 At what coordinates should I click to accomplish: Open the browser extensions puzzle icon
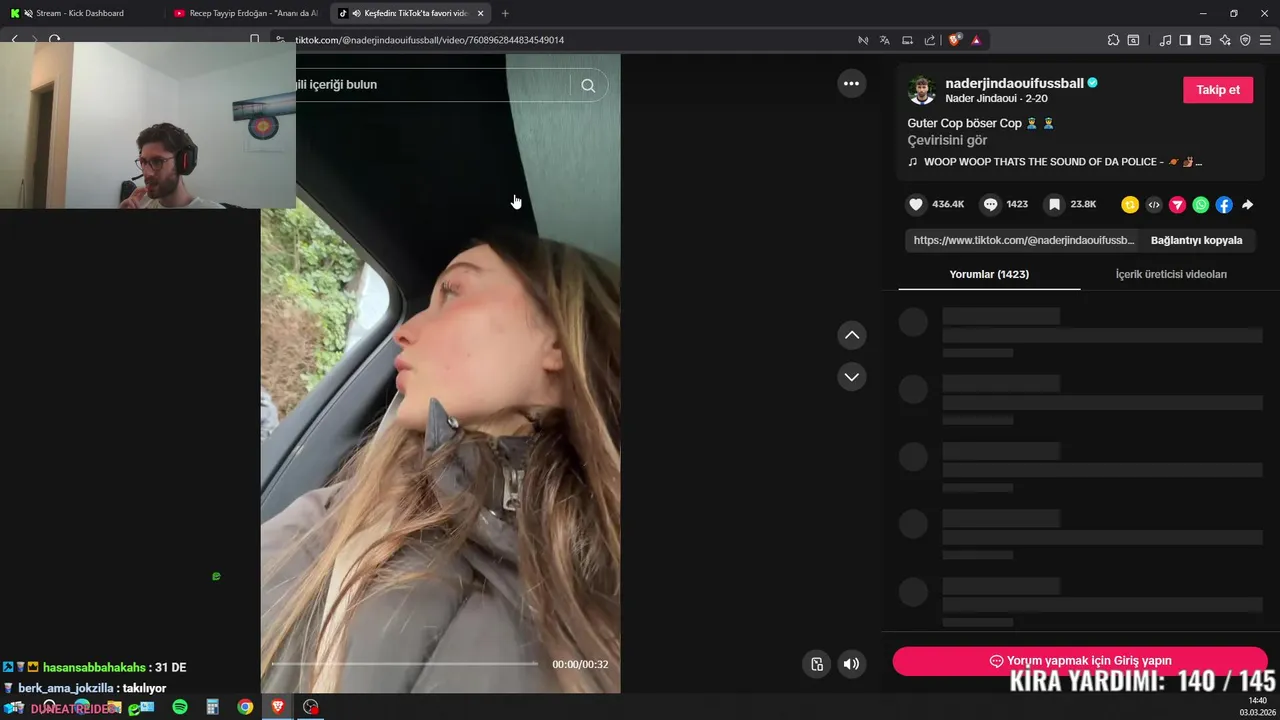click(1113, 40)
